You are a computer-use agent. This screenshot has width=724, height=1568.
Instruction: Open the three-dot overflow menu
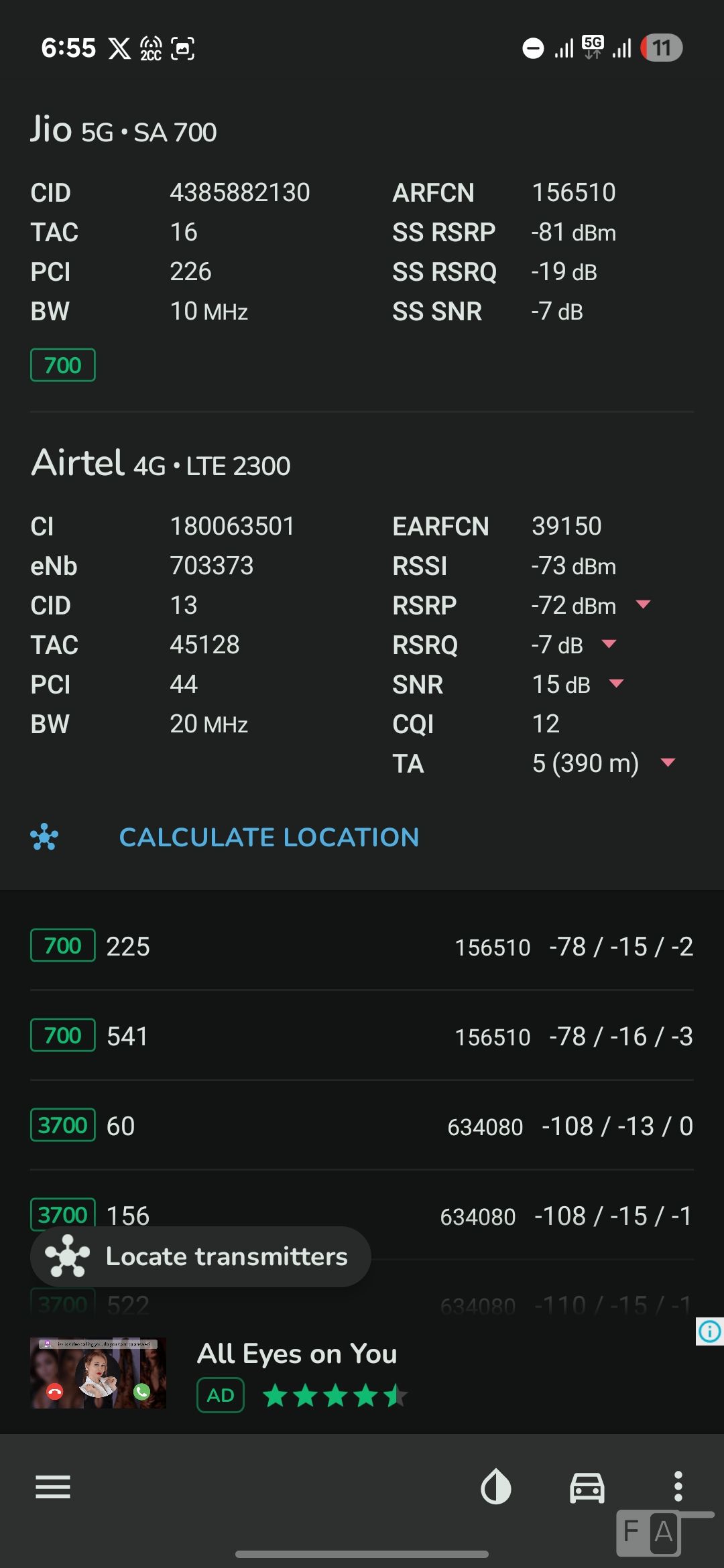(x=678, y=1486)
